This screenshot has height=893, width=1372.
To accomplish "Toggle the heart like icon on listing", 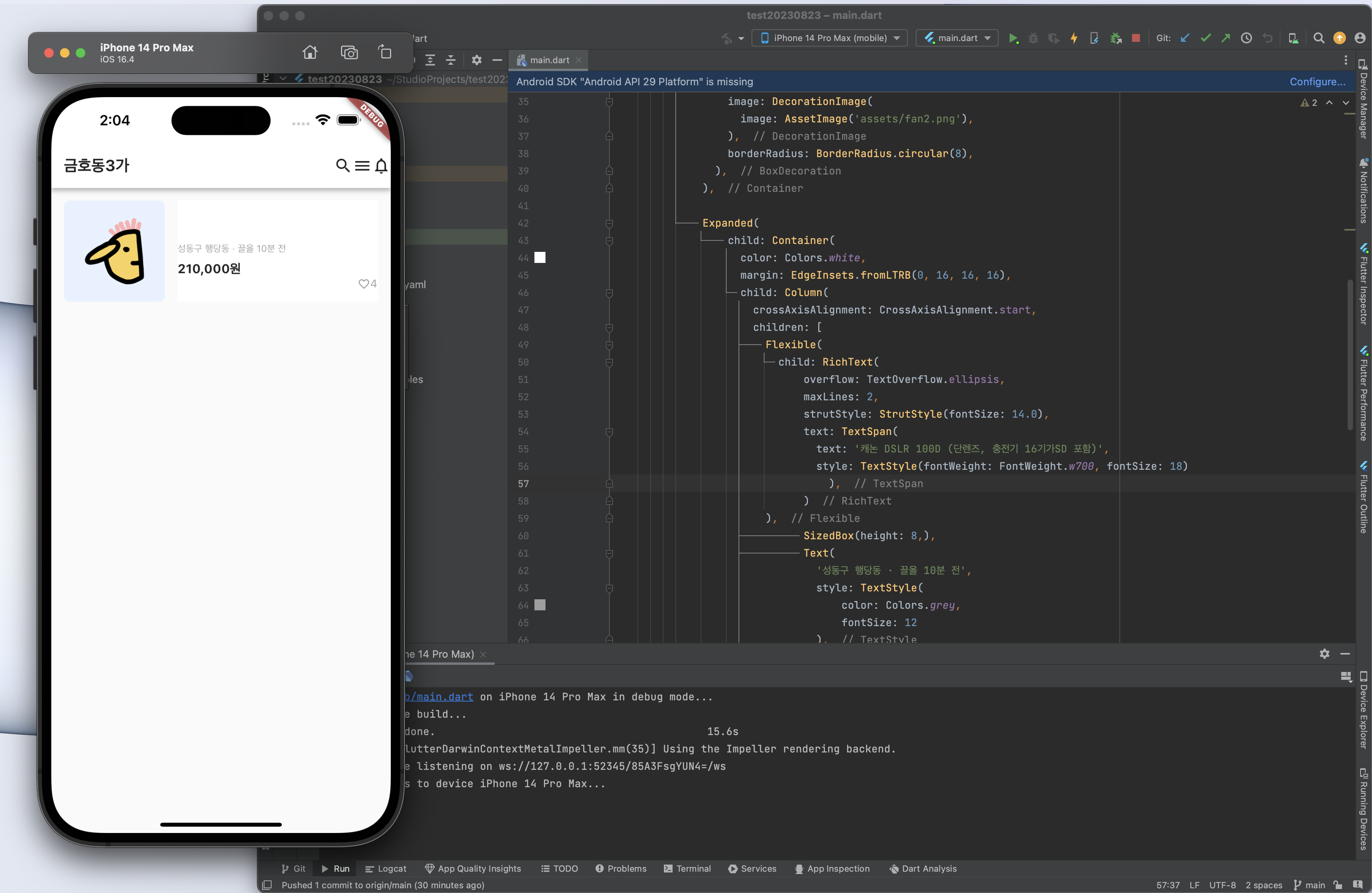I will (x=363, y=283).
